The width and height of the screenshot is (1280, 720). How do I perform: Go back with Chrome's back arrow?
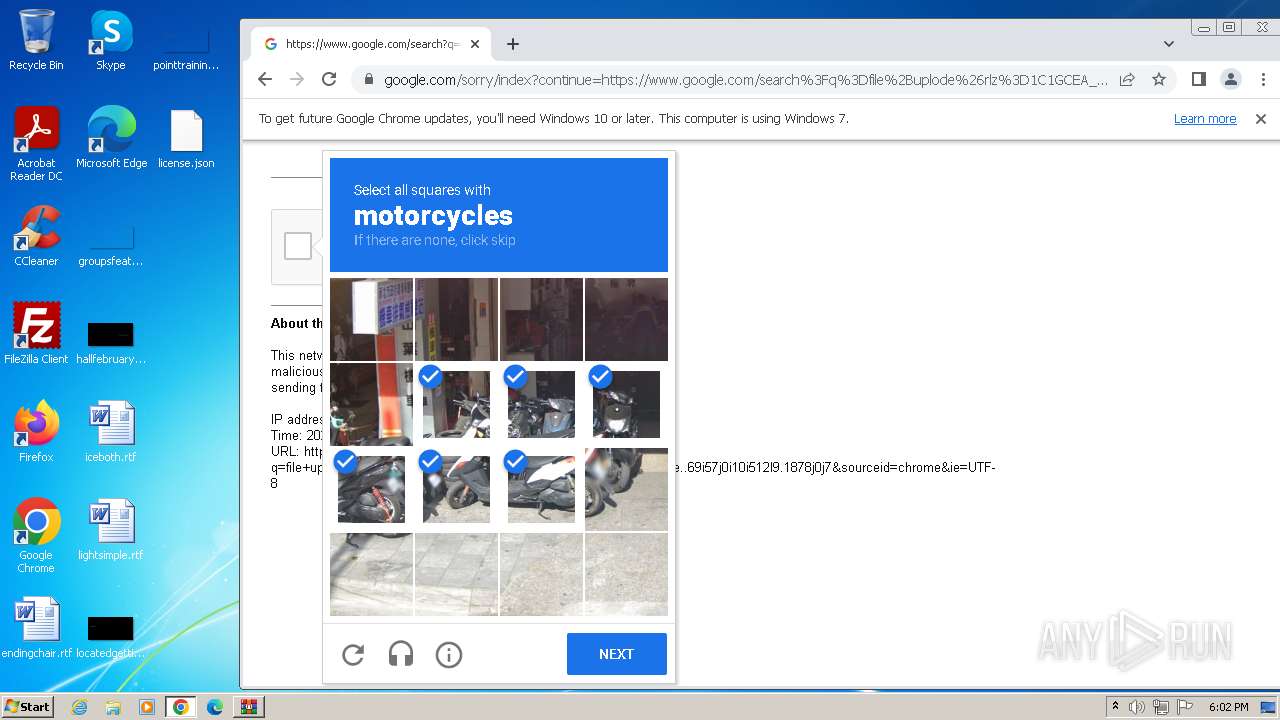click(265, 79)
